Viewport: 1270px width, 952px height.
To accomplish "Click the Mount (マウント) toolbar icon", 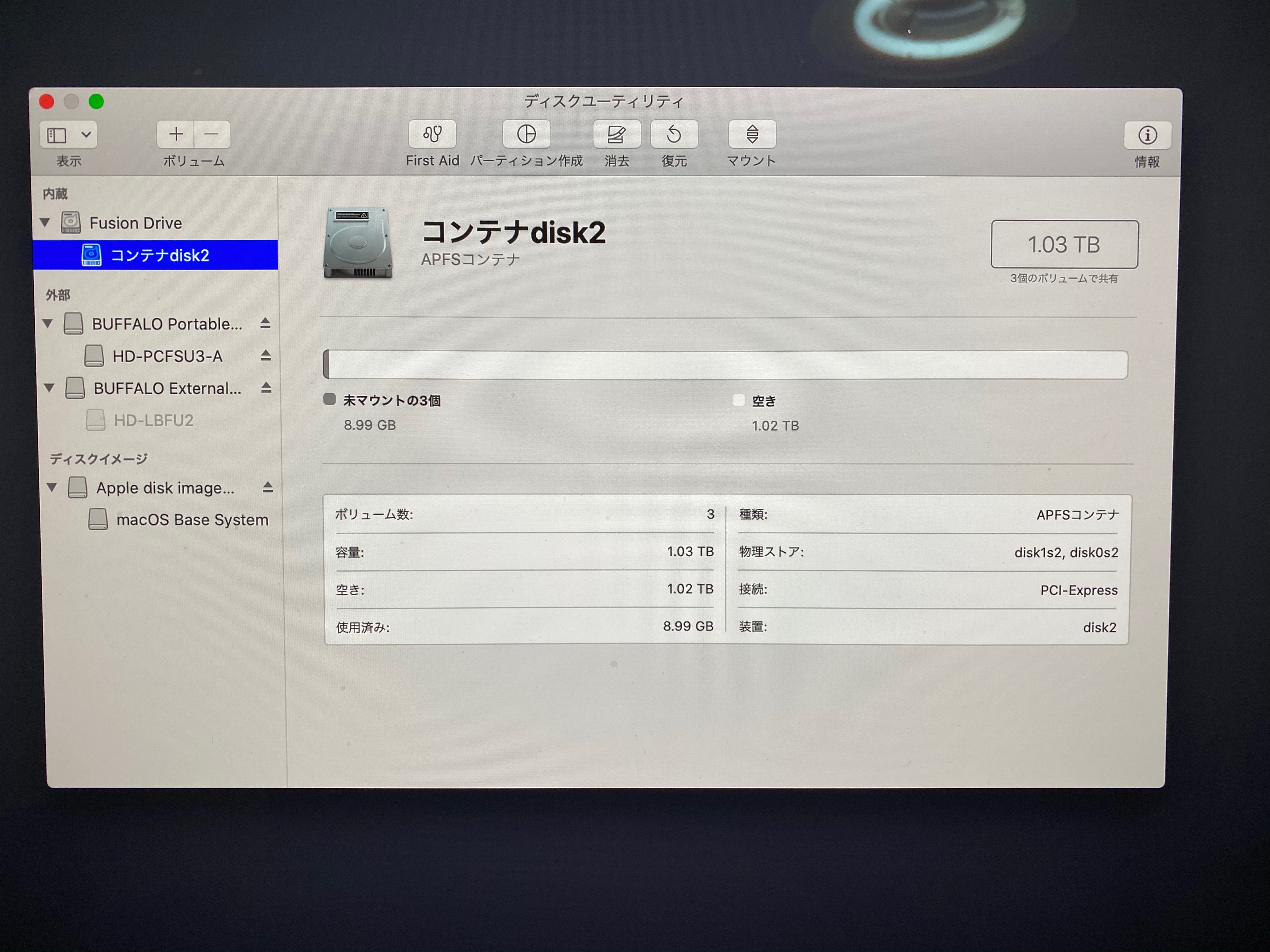I will [752, 134].
